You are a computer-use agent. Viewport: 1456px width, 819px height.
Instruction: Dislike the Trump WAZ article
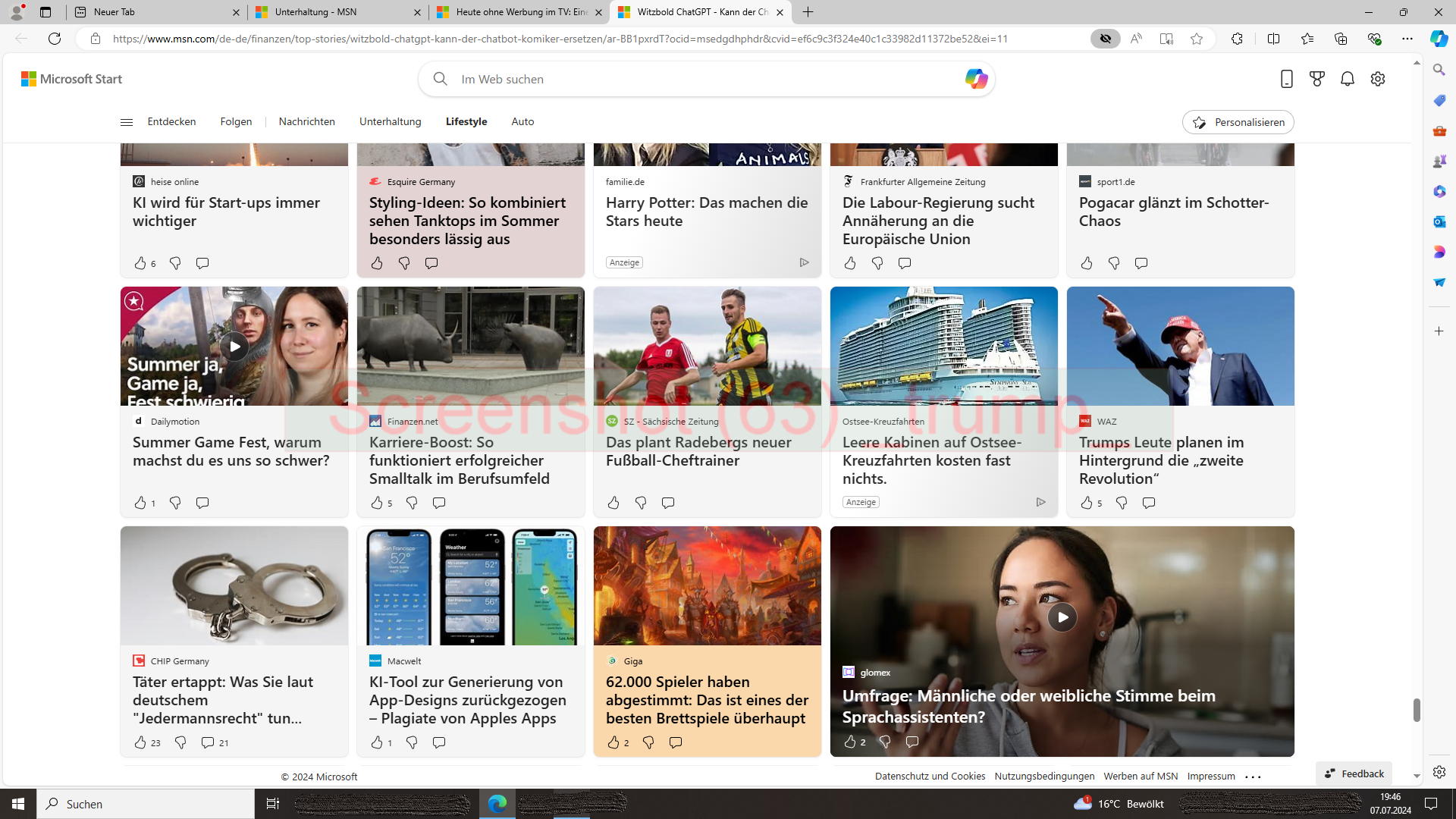coord(1122,503)
